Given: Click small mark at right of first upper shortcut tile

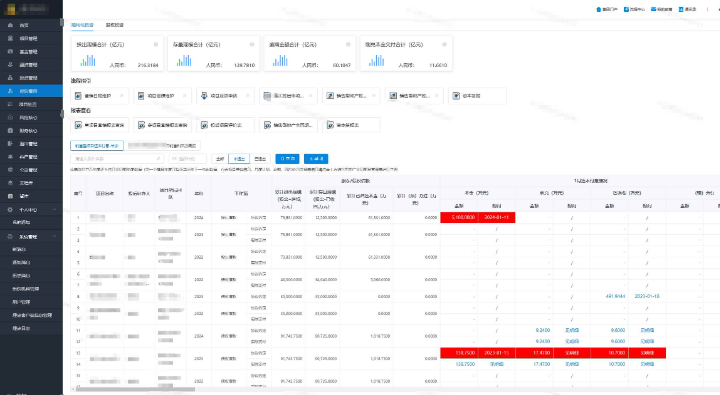Looking at the screenshot, I should click(x=122, y=96).
